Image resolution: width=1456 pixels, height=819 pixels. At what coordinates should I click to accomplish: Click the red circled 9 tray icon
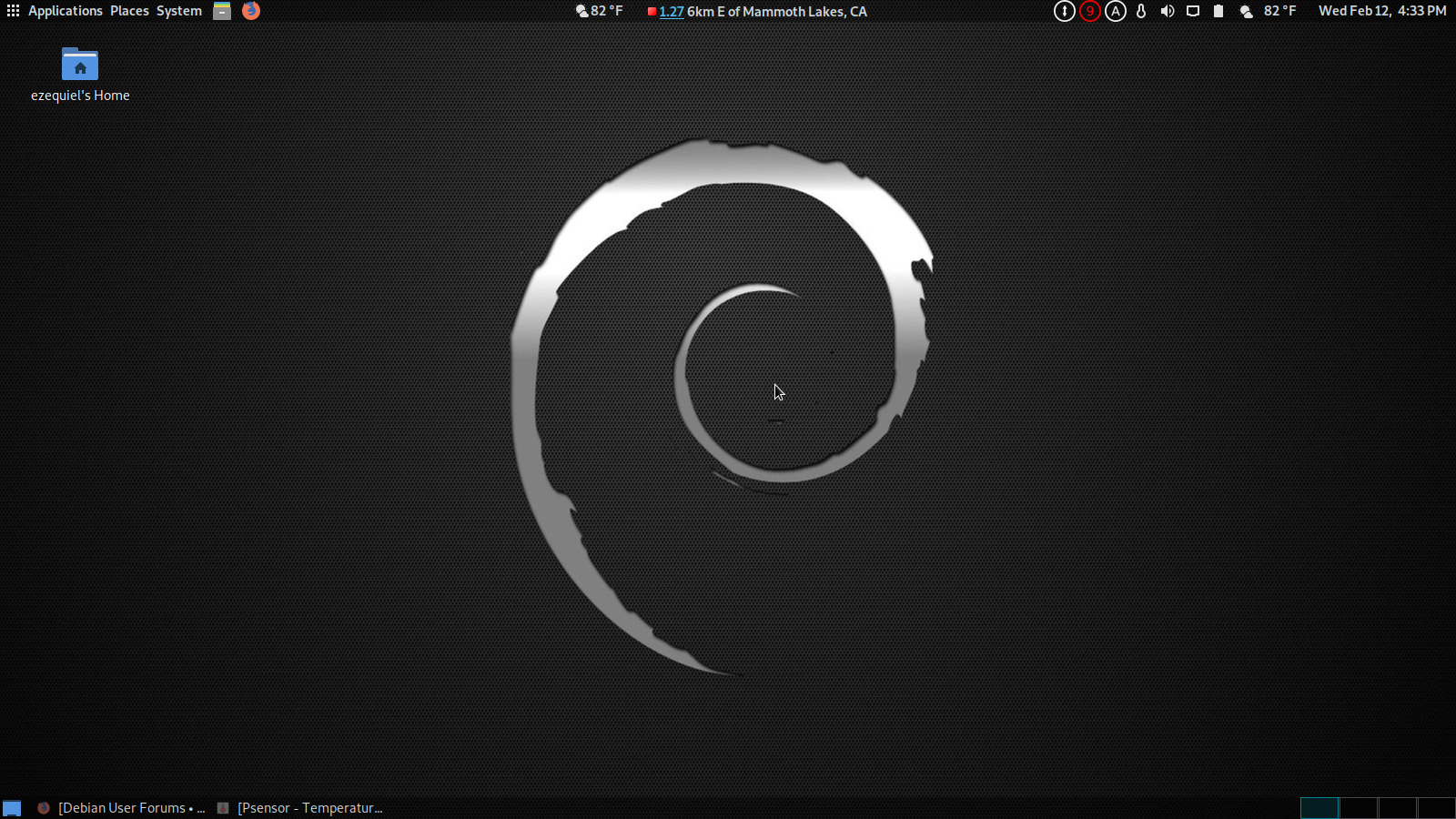1089,11
